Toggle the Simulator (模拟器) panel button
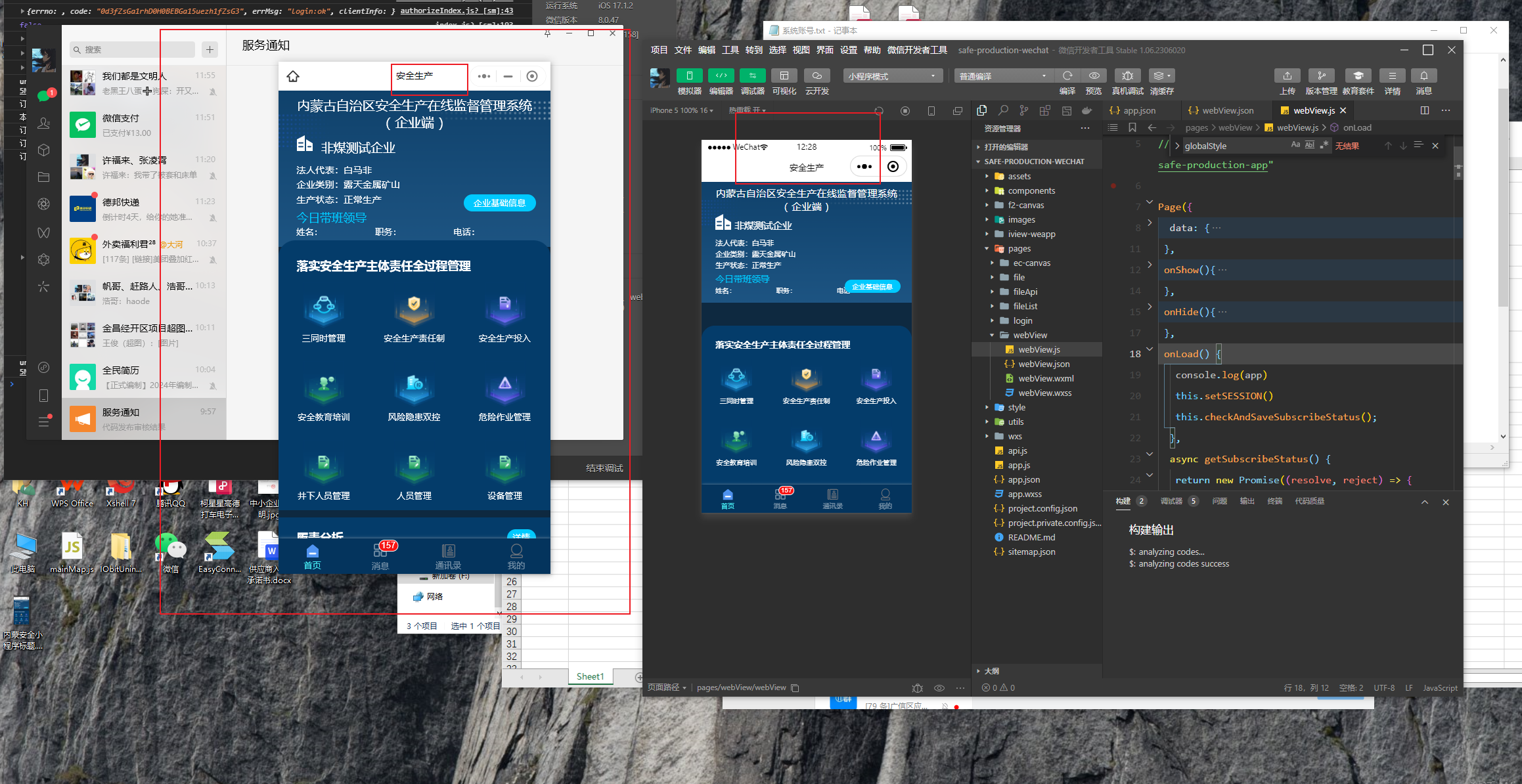Viewport: 1522px width, 784px height. (x=689, y=76)
